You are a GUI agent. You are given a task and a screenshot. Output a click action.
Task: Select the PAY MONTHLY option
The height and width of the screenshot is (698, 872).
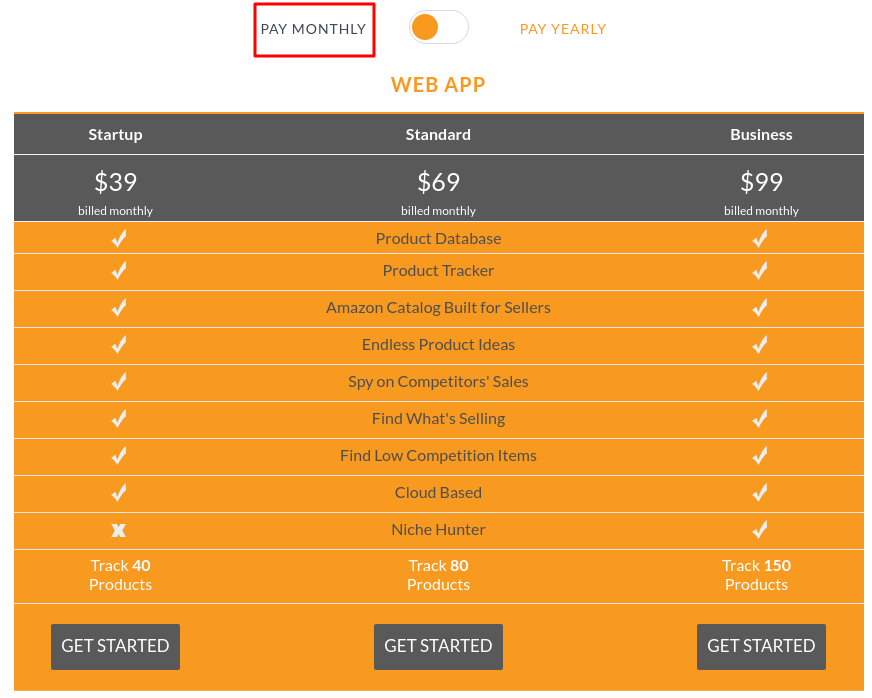pos(313,29)
